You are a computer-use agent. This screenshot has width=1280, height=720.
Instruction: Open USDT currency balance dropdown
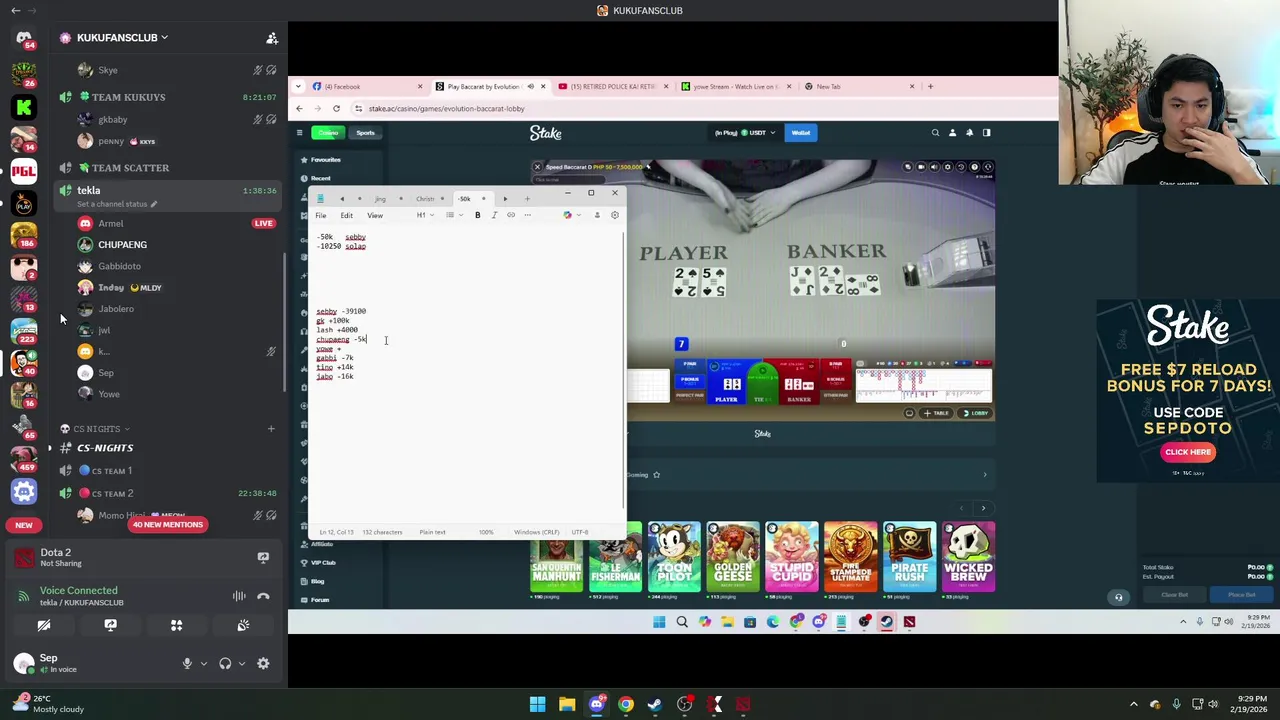[x=745, y=132]
